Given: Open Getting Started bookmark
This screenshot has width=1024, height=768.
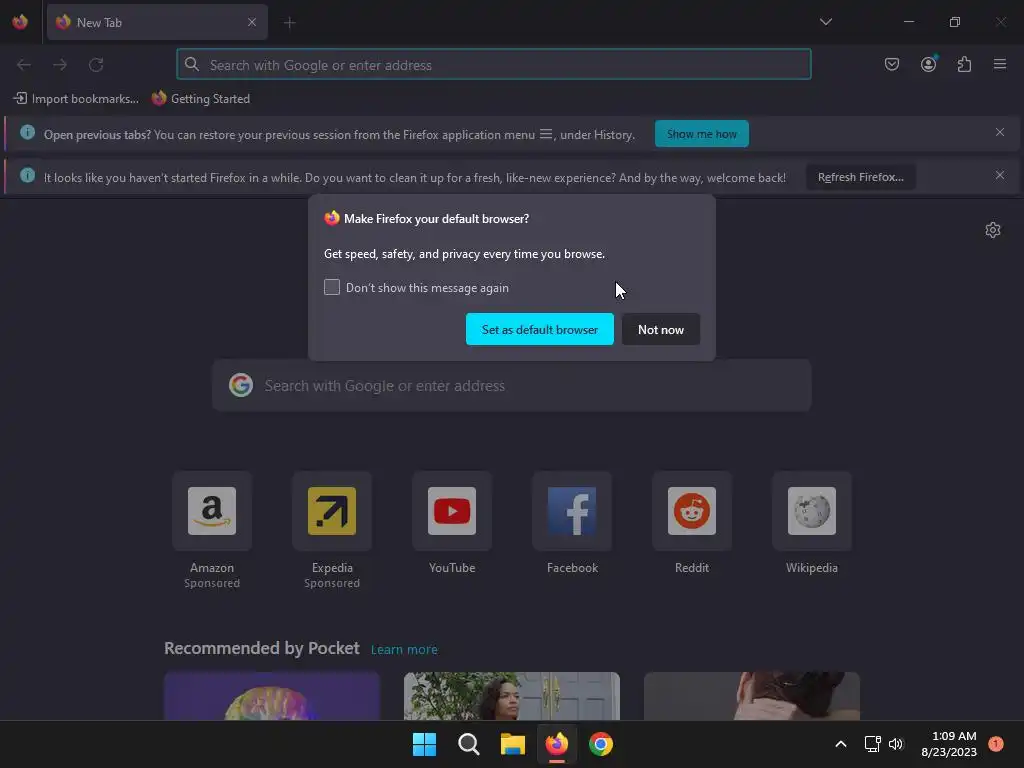Looking at the screenshot, I should point(200,99).
